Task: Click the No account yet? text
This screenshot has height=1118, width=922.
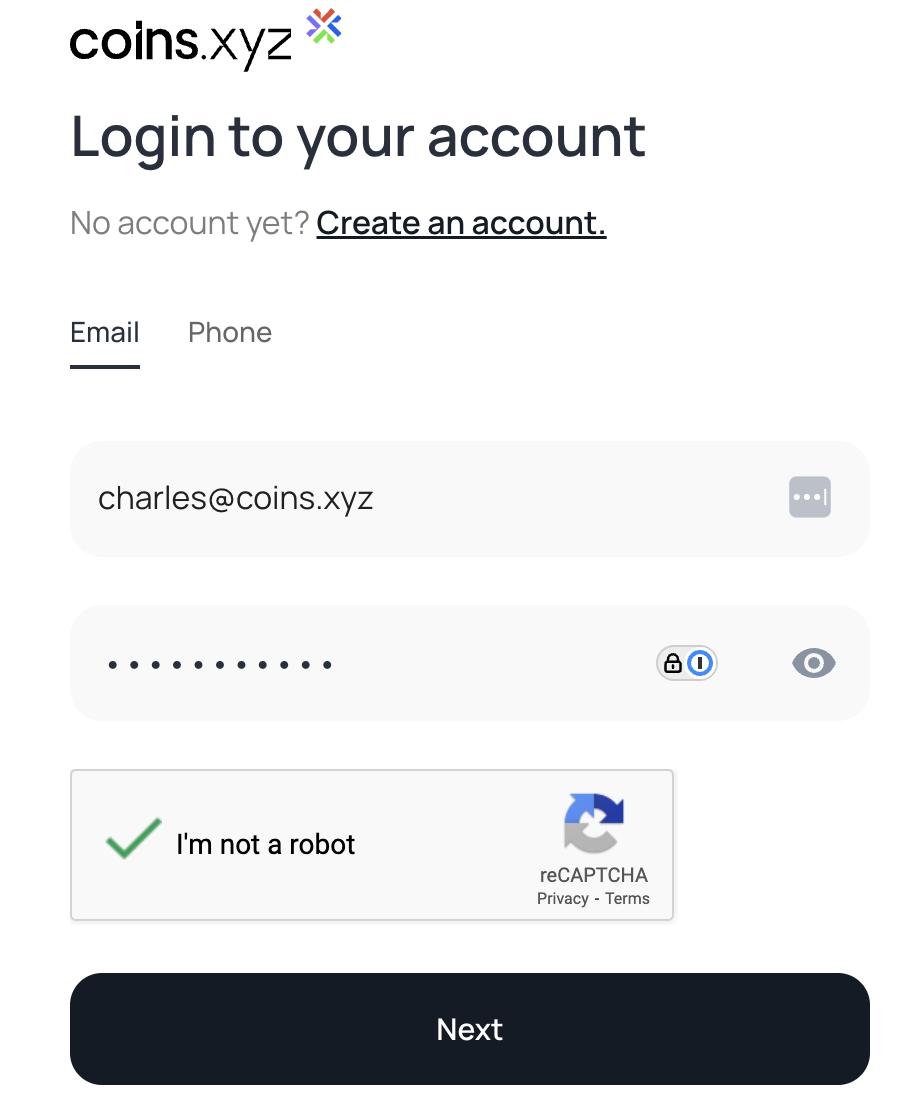Action: (190, 224)
